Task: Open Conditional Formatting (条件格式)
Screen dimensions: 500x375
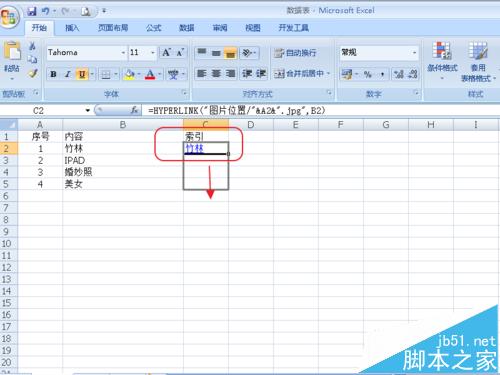Action: [442, 61]
